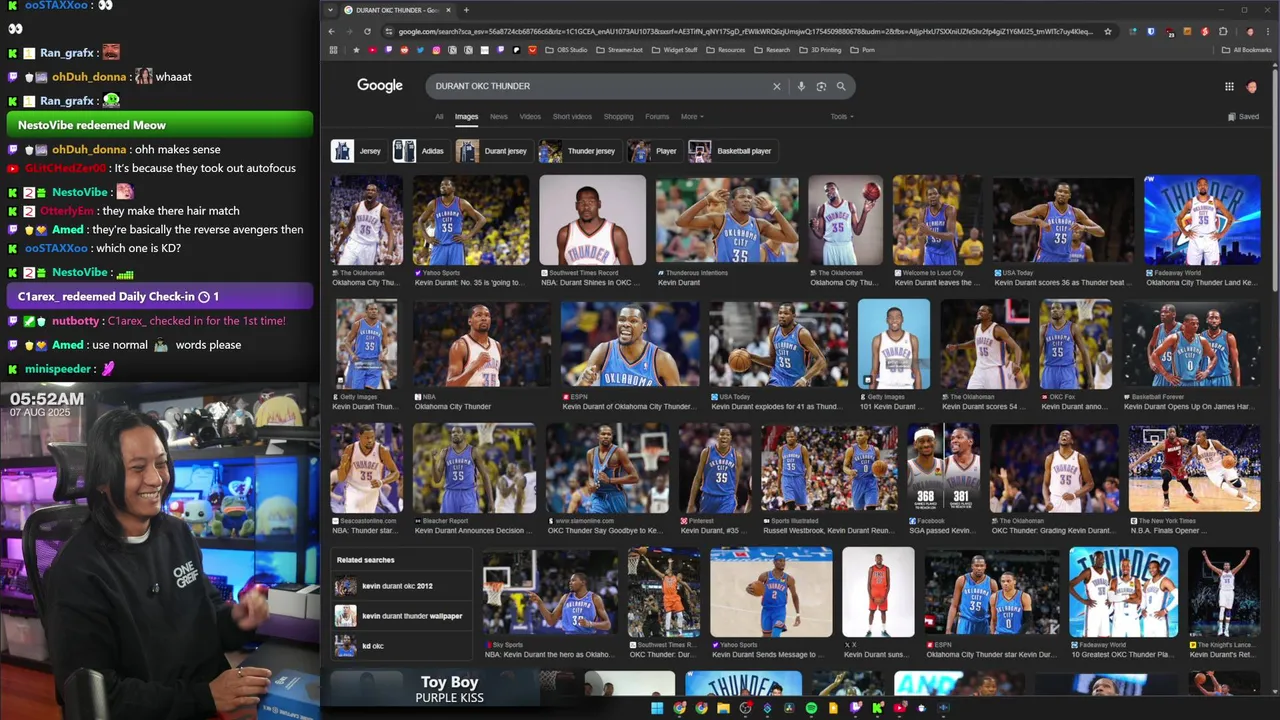The height and width of the screenshot is (720, 1280).
Task: Switch to the Shopping search tab
Action: click(618, 117)
